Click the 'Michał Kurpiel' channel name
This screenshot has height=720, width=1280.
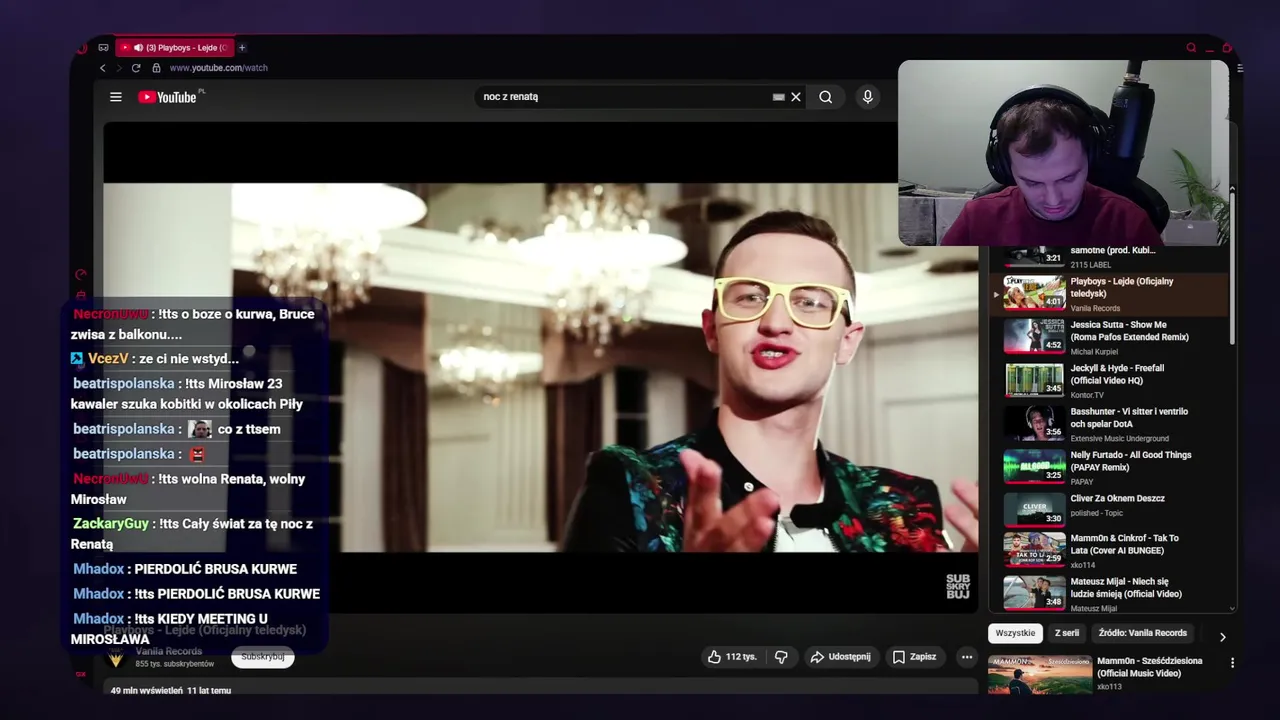point(1095,352)
